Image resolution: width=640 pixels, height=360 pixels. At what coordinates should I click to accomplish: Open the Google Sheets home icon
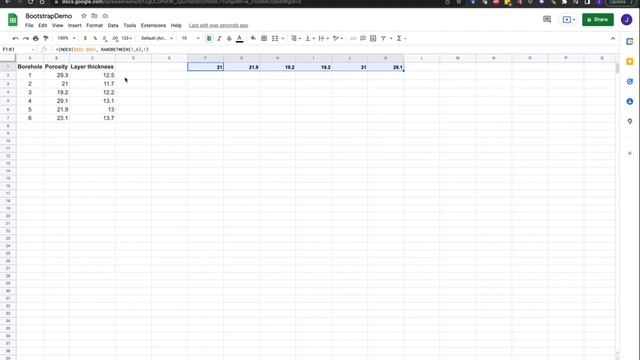click(x=13, y=20)
